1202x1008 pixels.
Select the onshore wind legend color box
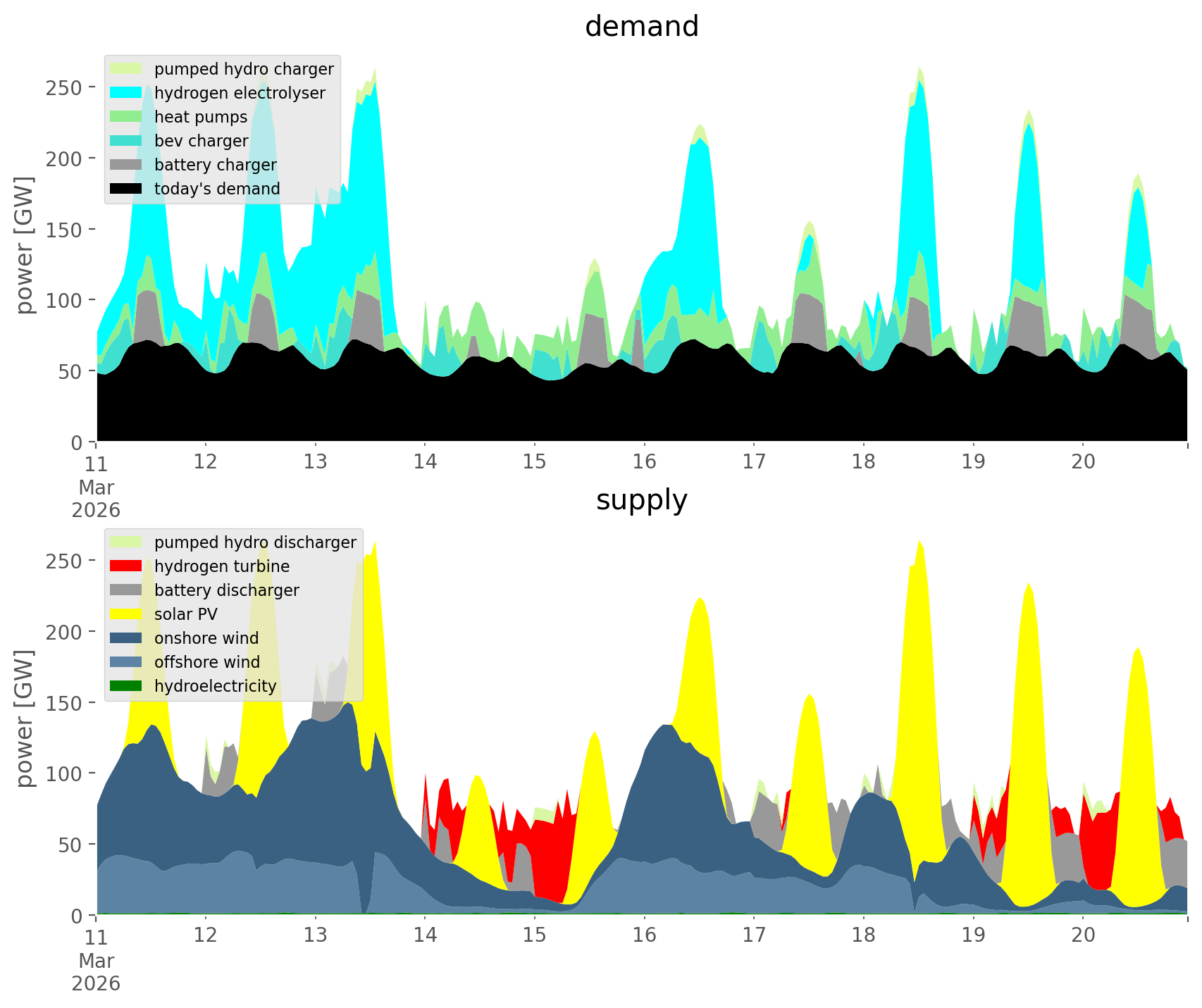tap(126, 638)
